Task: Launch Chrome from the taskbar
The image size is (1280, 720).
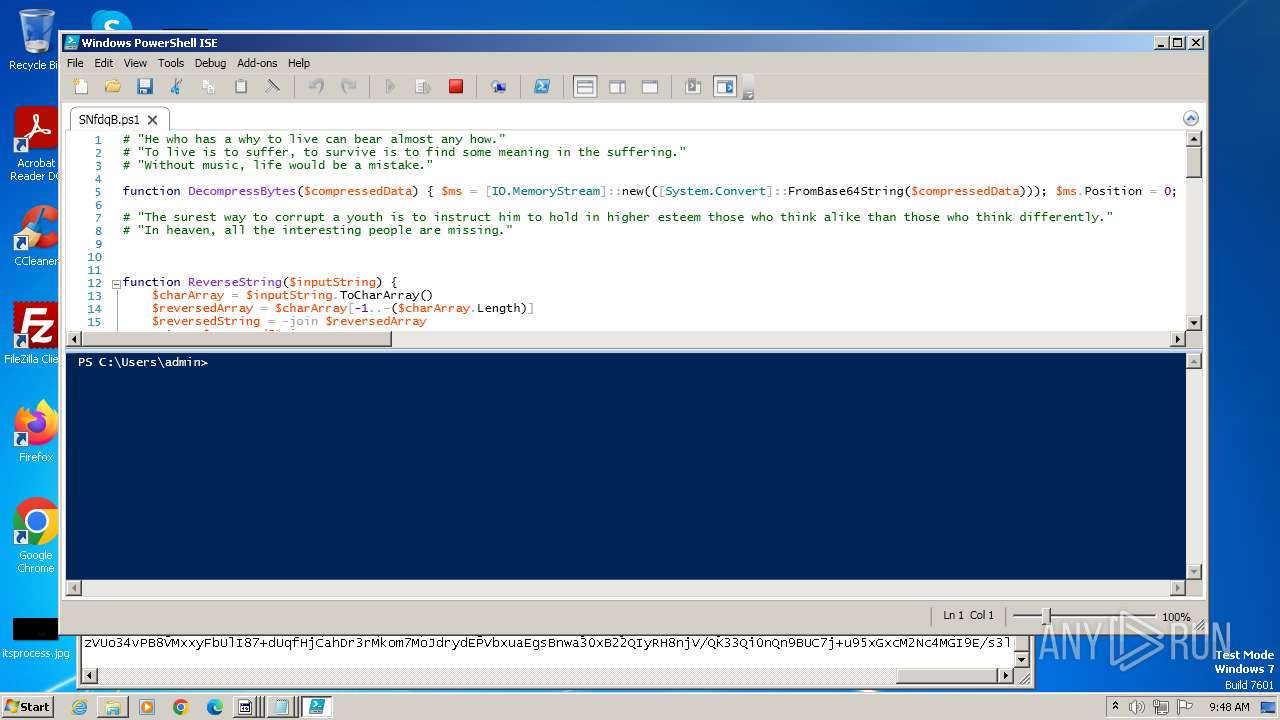Action: point(181,707)
